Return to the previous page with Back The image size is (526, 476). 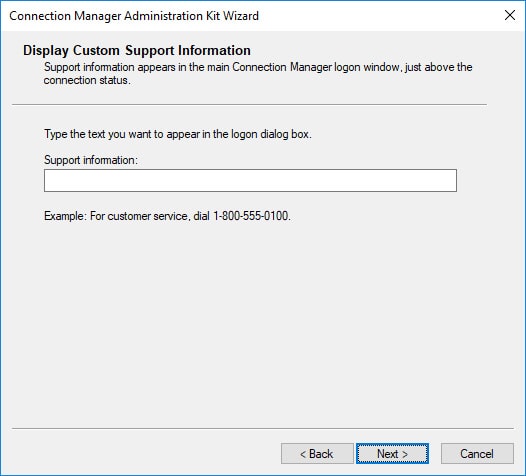click(x=317, y=454)
